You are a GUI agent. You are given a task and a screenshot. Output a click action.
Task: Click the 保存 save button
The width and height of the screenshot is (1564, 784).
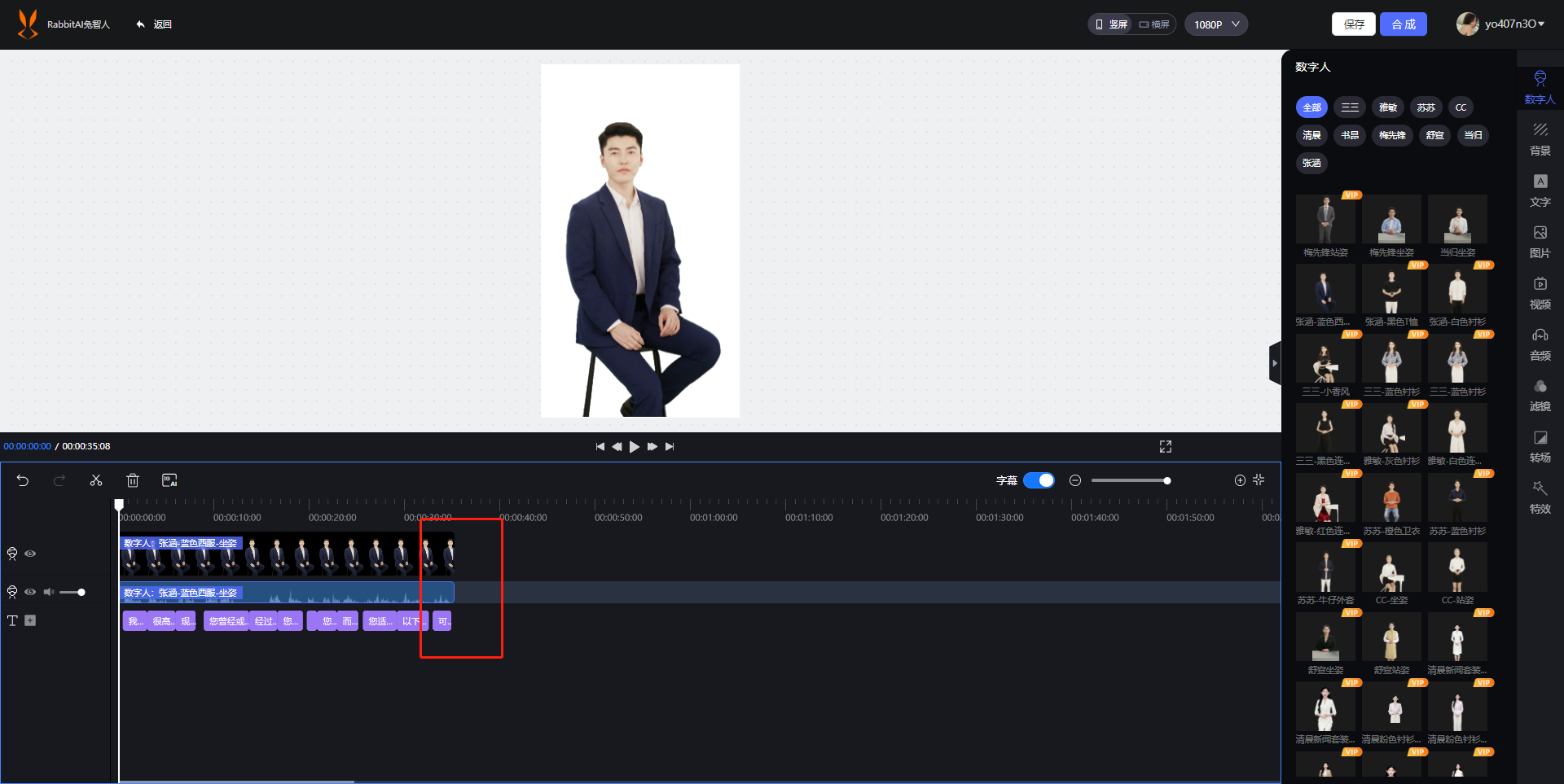coord(1354,24)
